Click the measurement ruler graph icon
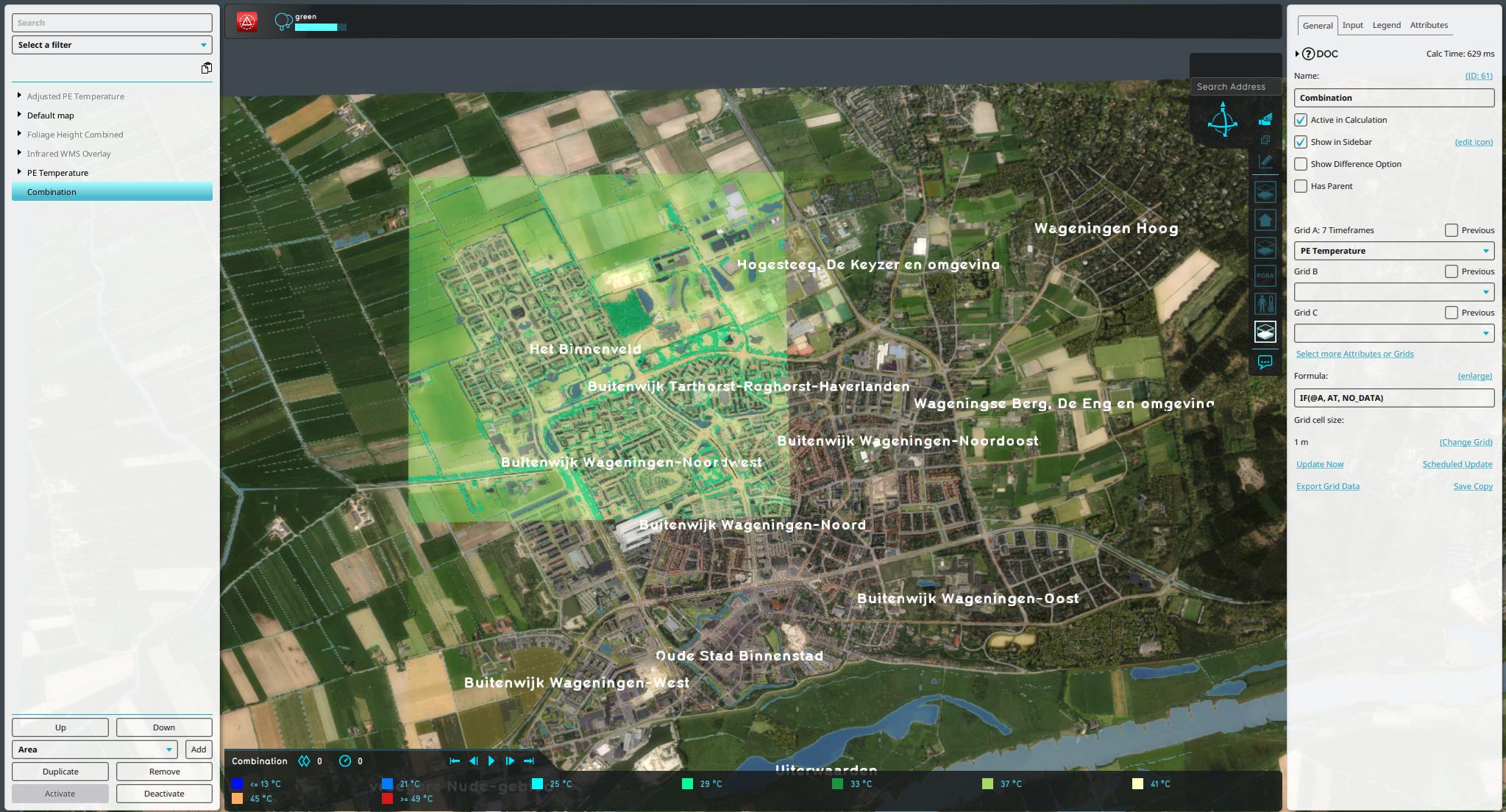The image size is (1506, 812). coord(1265,162)
